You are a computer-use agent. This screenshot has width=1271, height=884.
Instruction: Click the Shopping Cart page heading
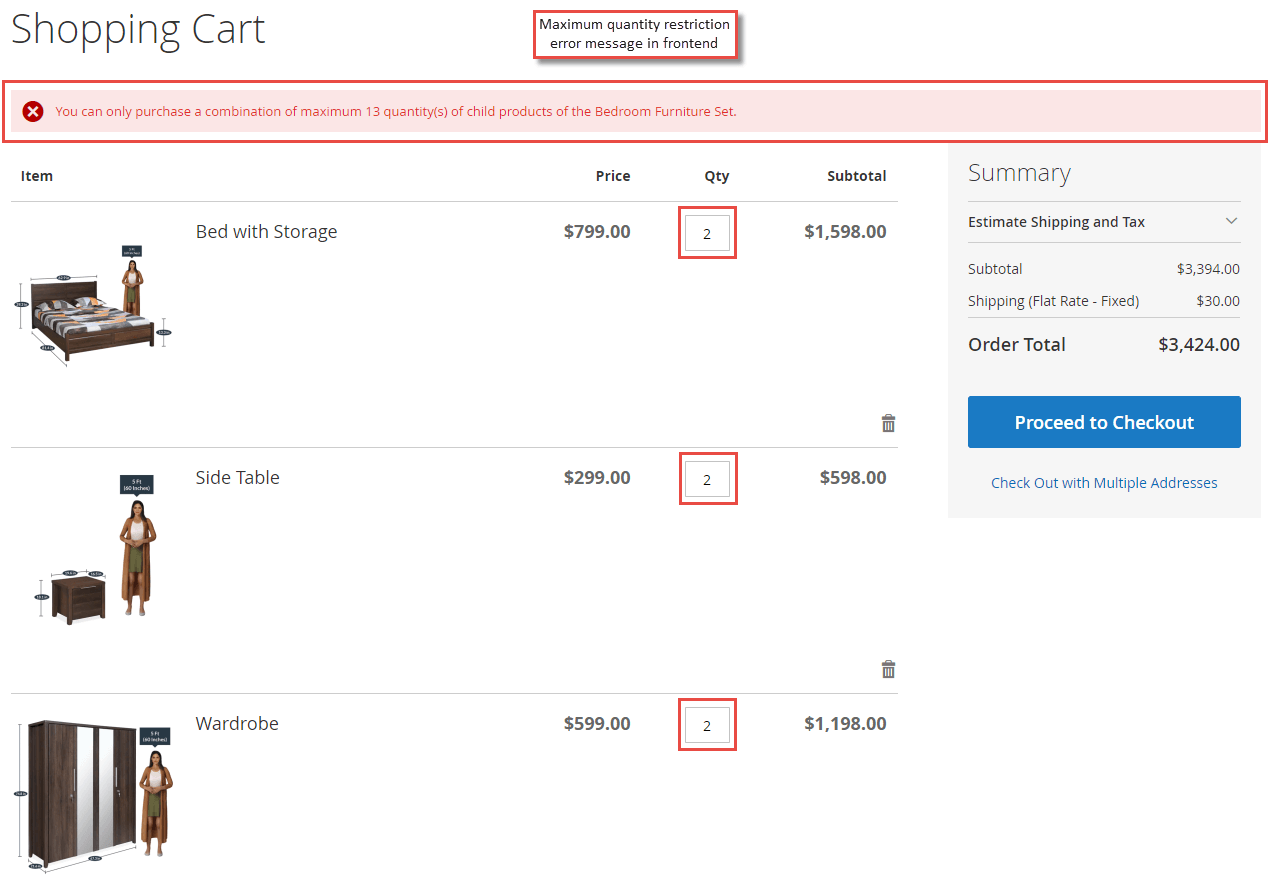tap(138, 29)
